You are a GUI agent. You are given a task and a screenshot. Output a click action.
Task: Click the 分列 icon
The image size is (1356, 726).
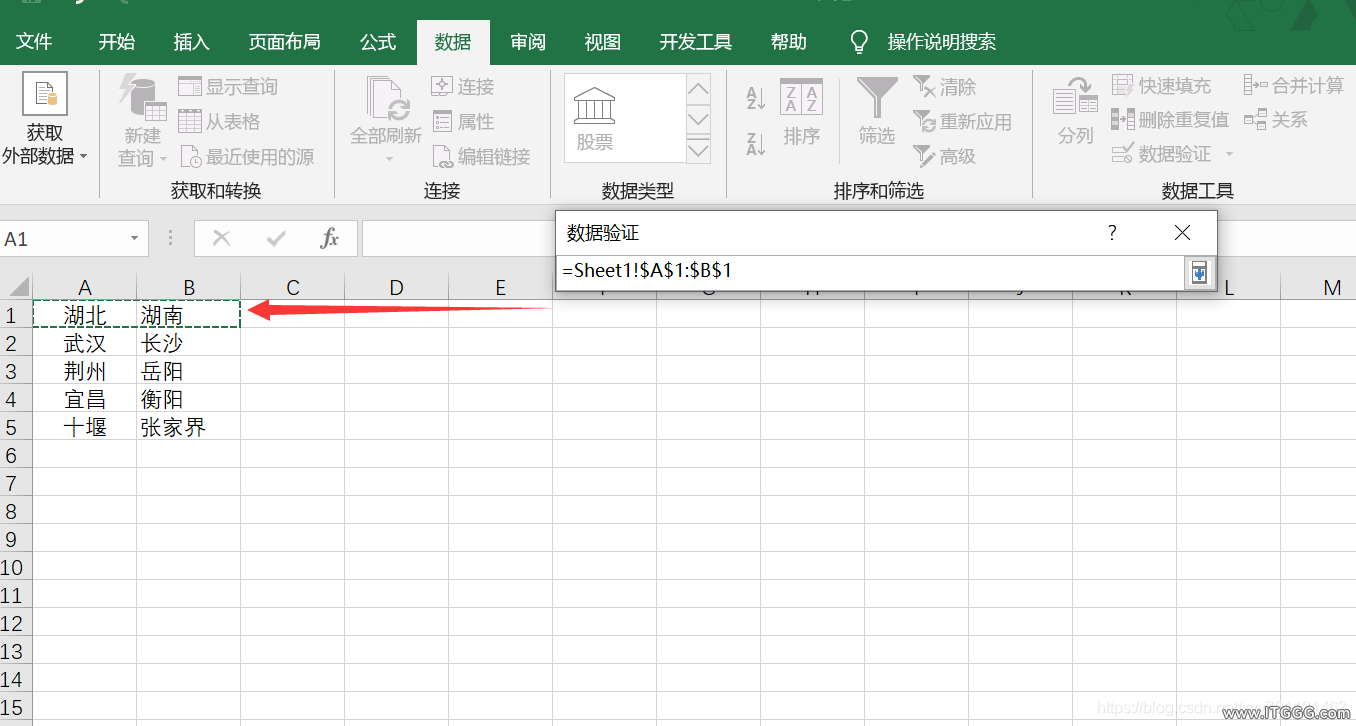pos(1075,98)
